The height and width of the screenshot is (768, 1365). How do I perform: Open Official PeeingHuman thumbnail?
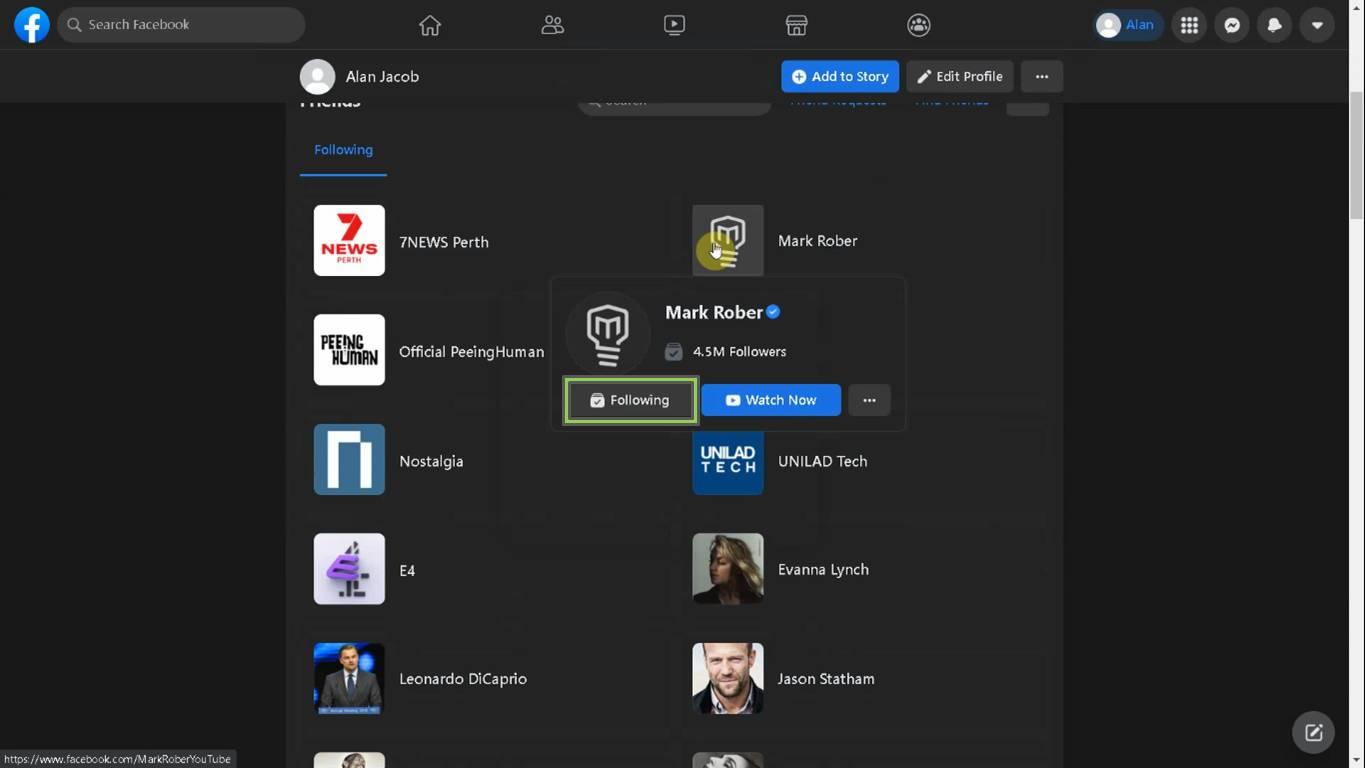349,350
